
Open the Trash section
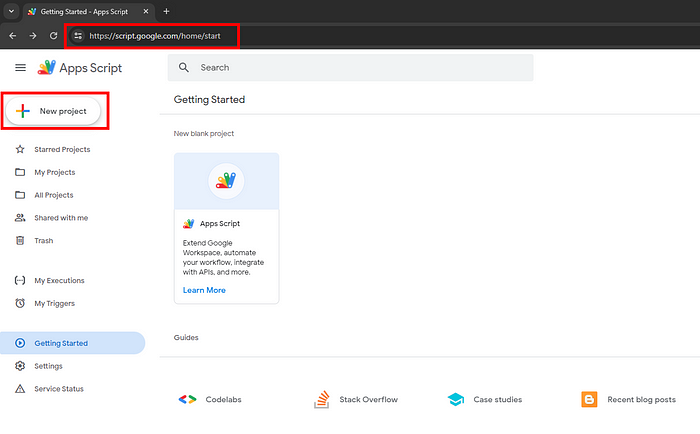(x=44, y=241)
